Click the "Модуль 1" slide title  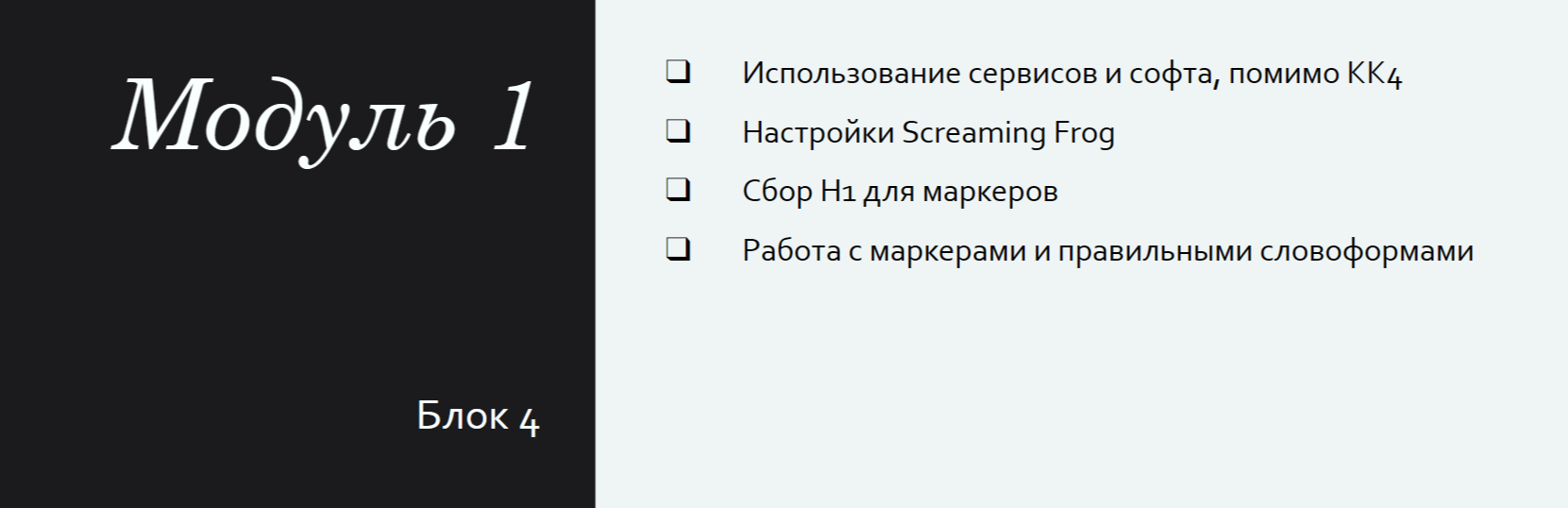[324, 117]
